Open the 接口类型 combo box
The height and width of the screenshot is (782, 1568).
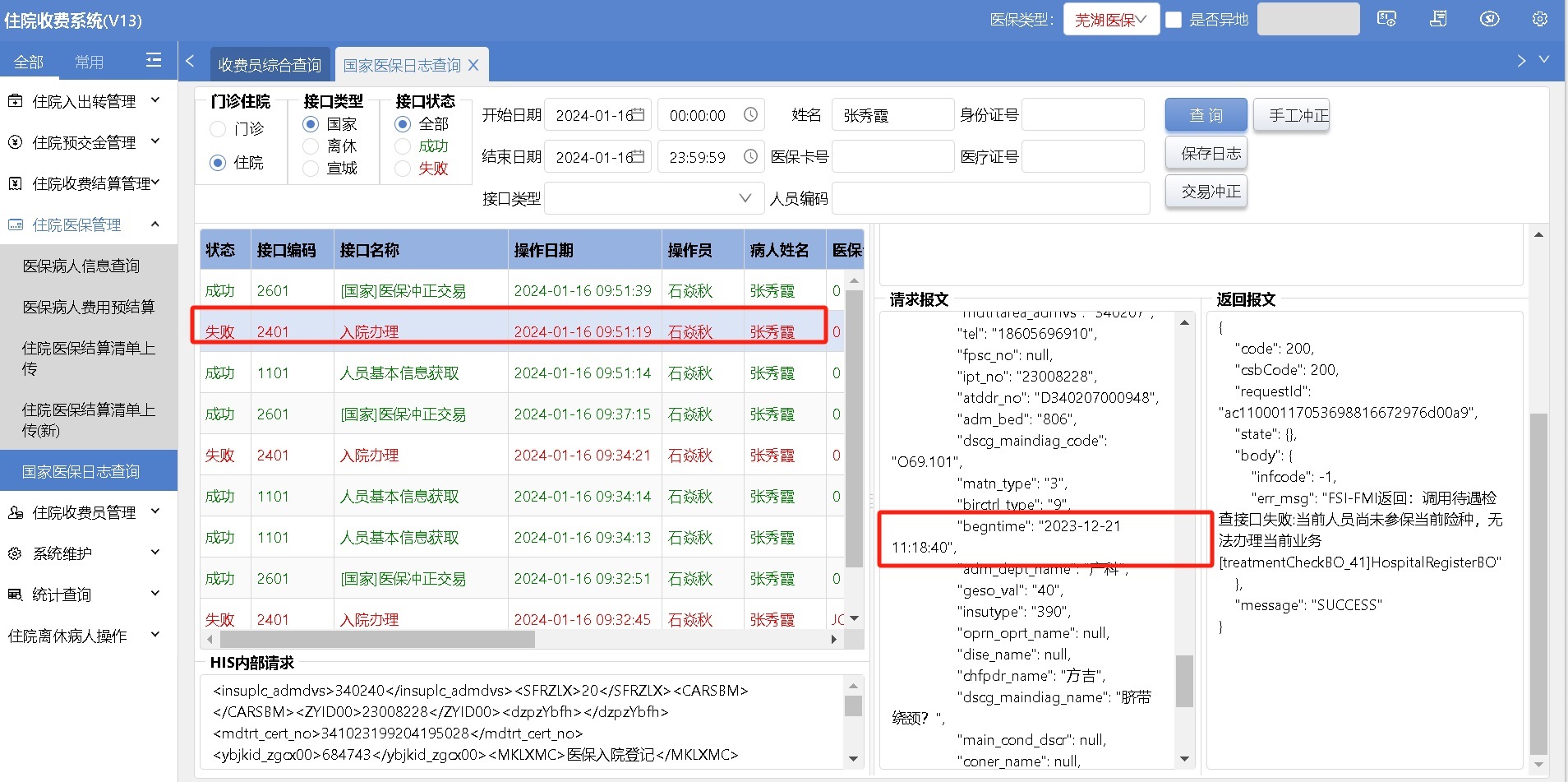[x=654, y=198]
